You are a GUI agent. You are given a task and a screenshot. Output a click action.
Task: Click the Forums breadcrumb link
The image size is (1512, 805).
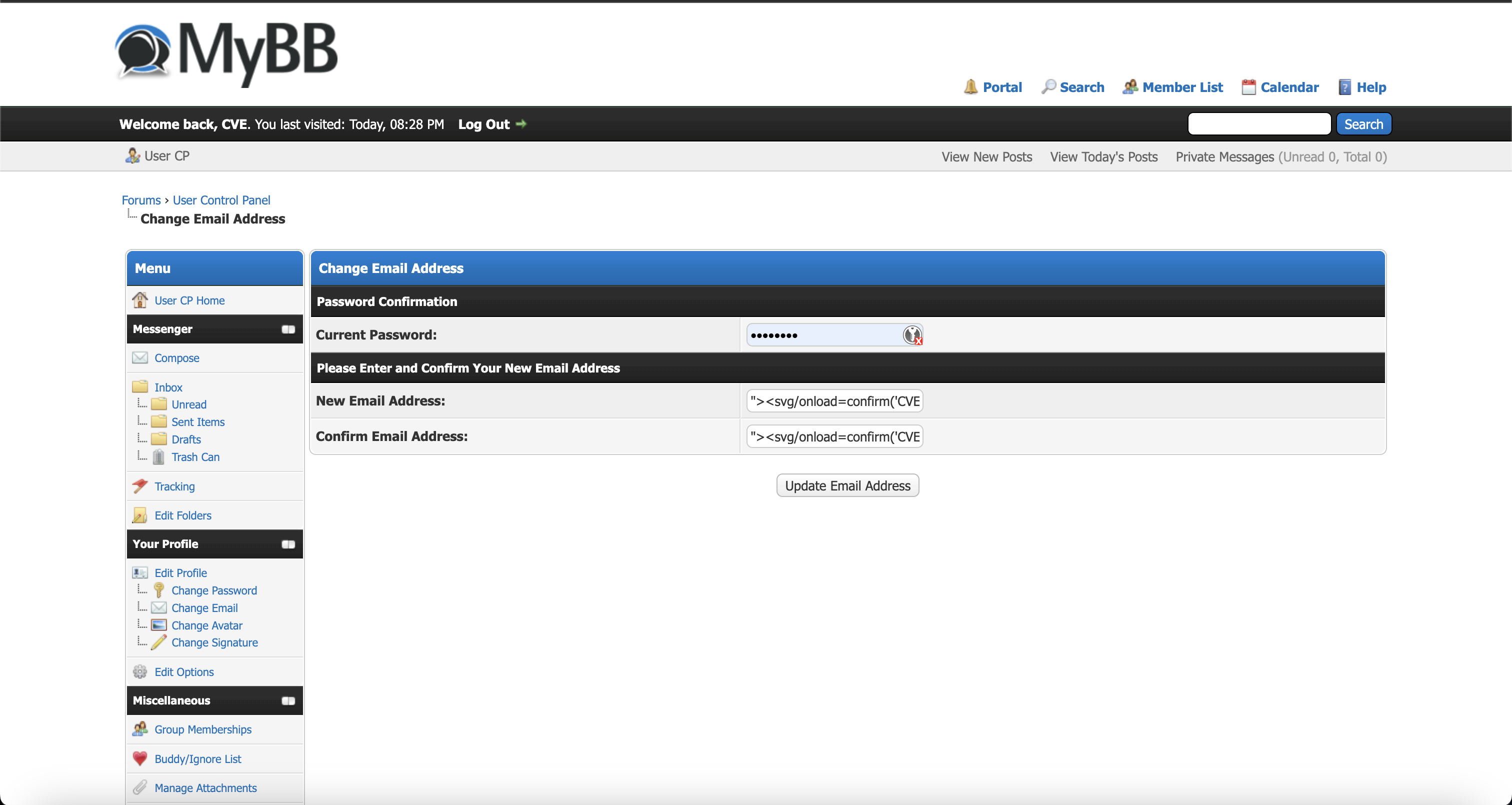pos(141,200)
